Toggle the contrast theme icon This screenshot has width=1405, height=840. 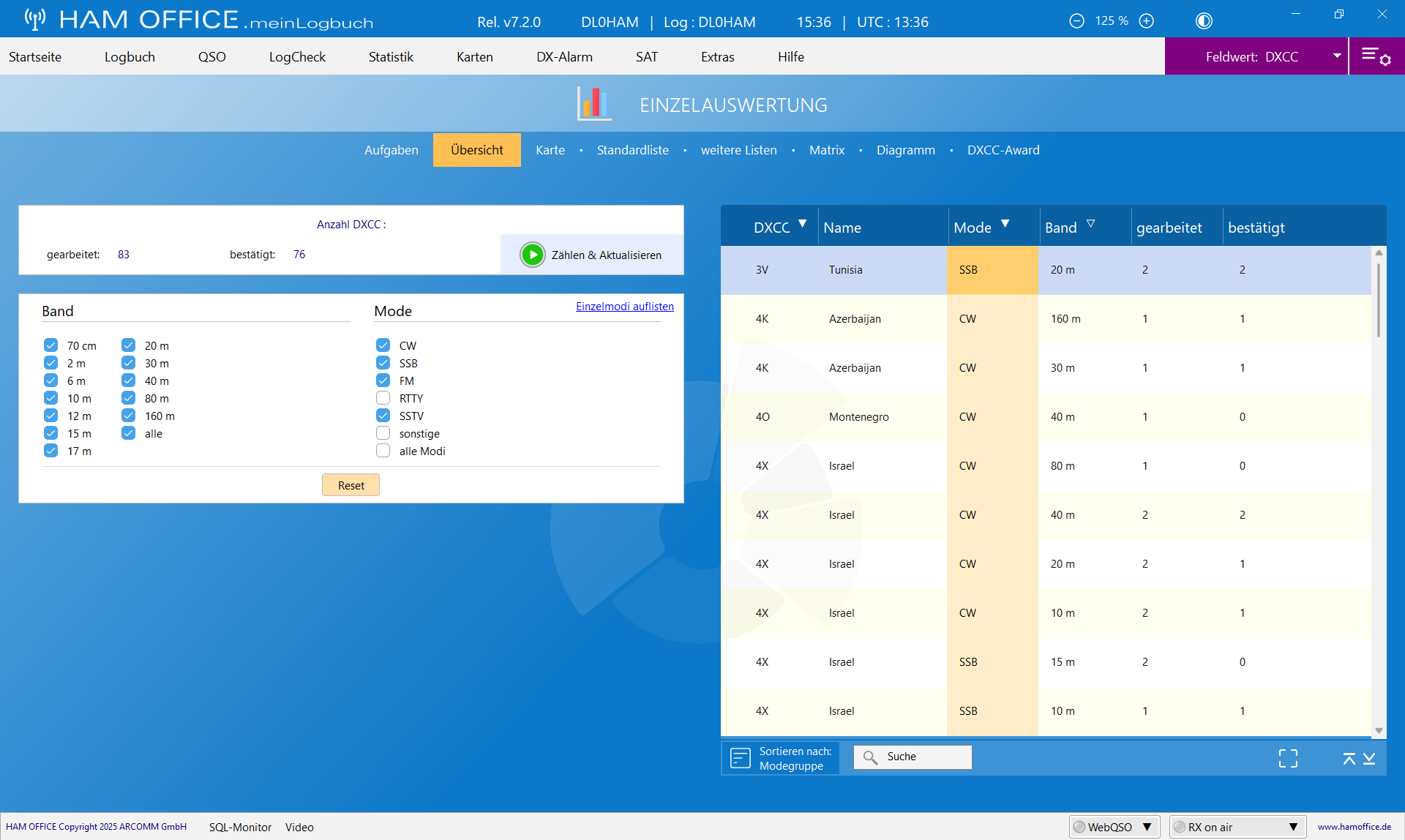tap(1204, 21)
